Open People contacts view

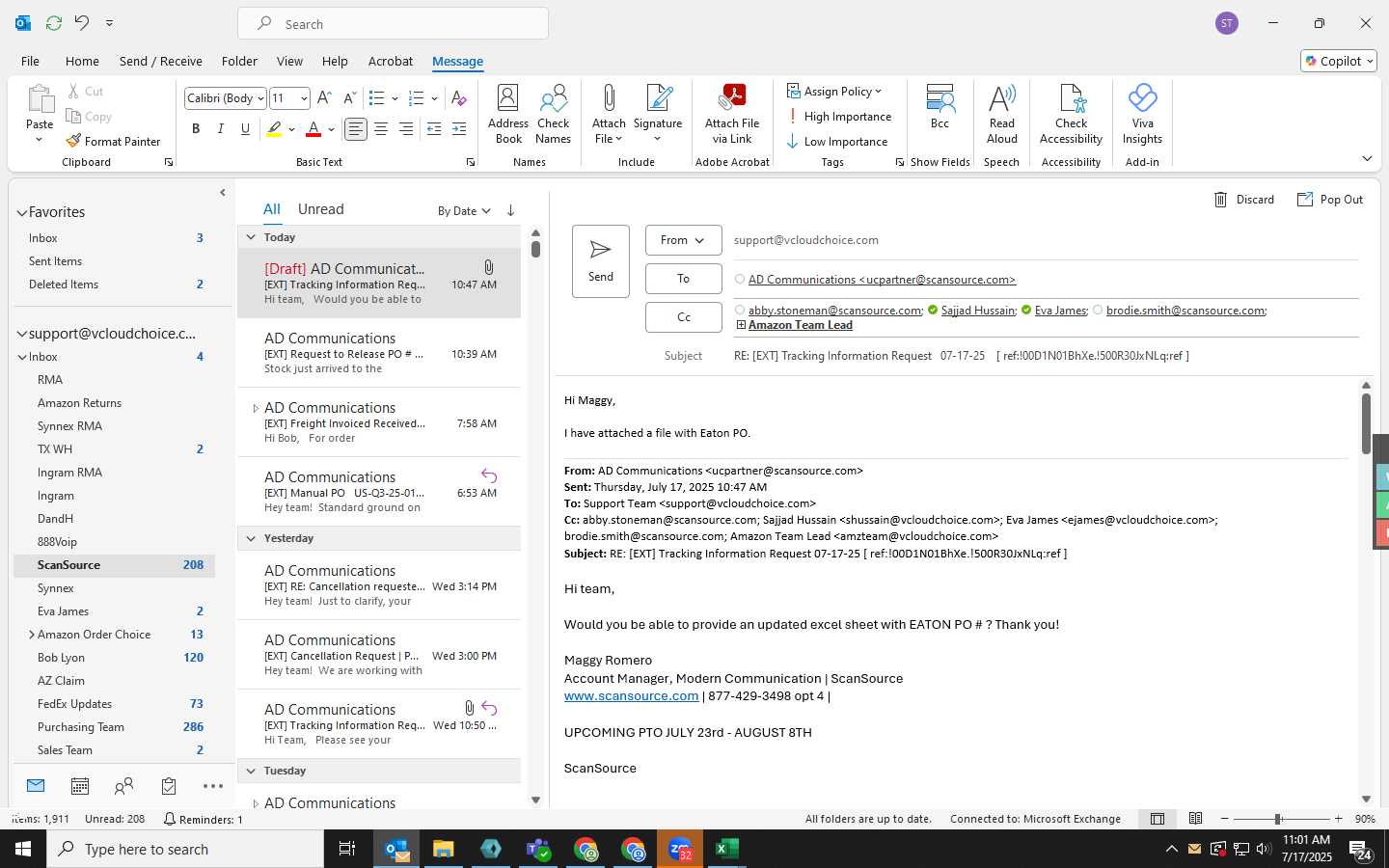point(123,787)
